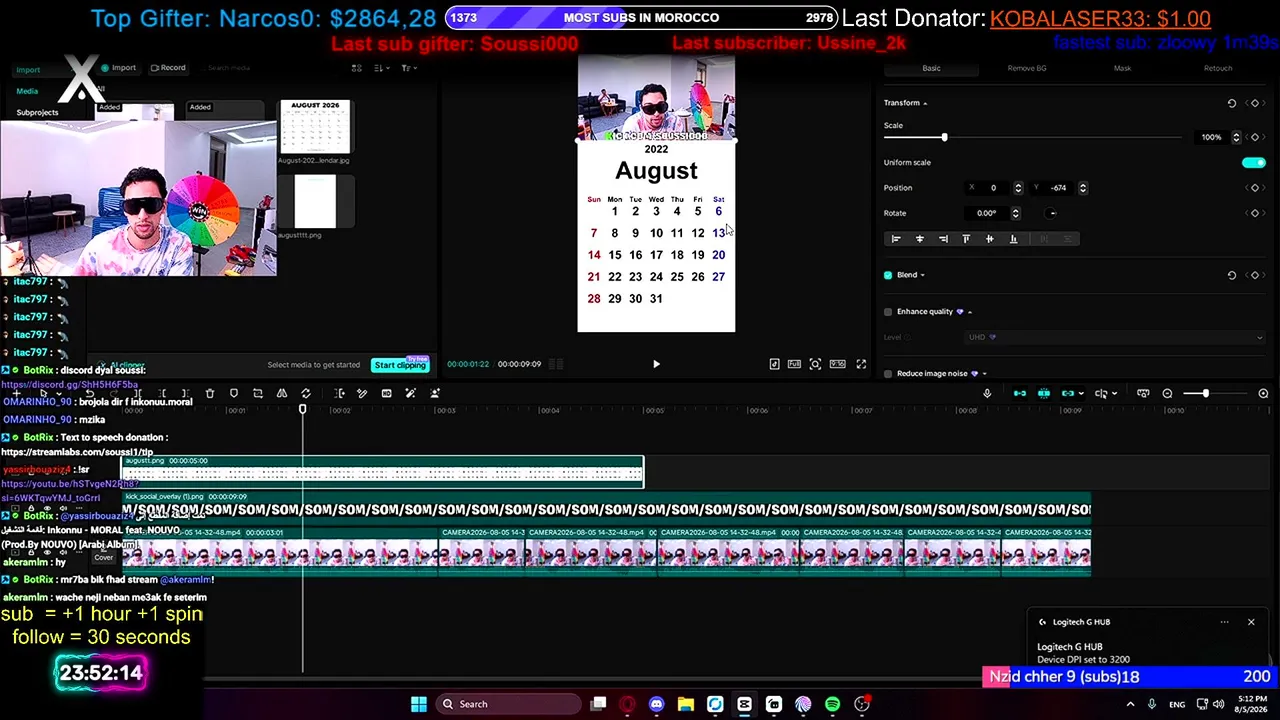Enable the Enhance quality checkbox
Image resolution: width=1280 pixels, height=720 pixels.
point(888,312)
